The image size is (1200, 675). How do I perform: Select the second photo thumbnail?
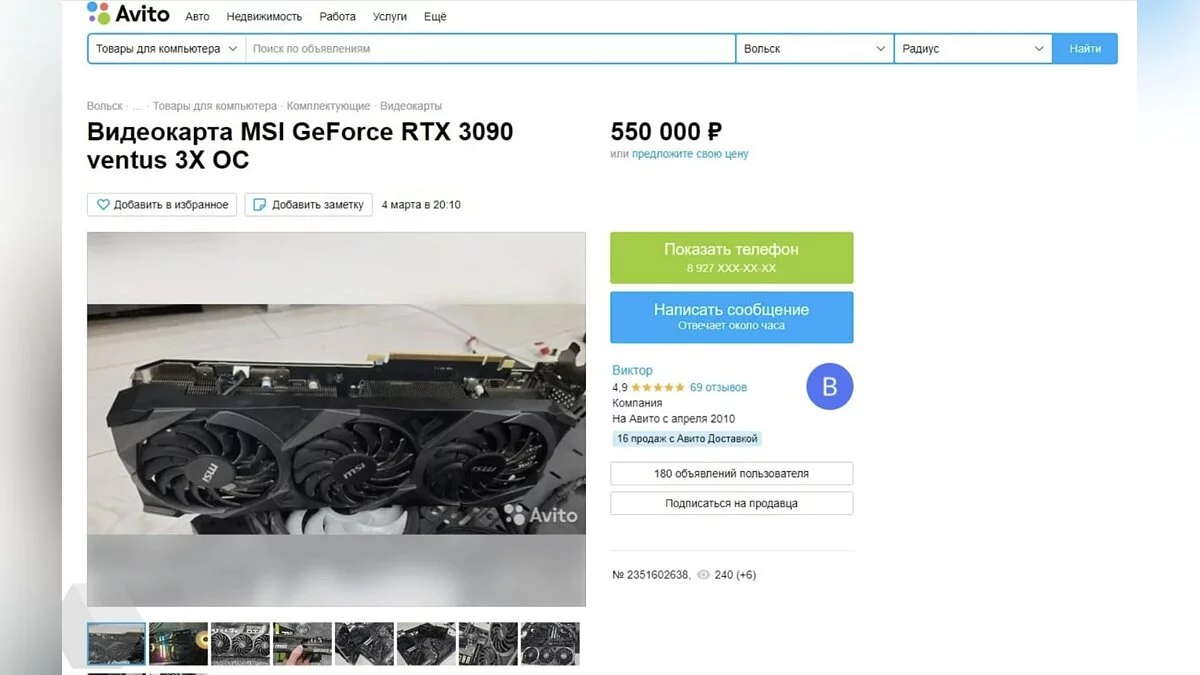coord(179,644)
